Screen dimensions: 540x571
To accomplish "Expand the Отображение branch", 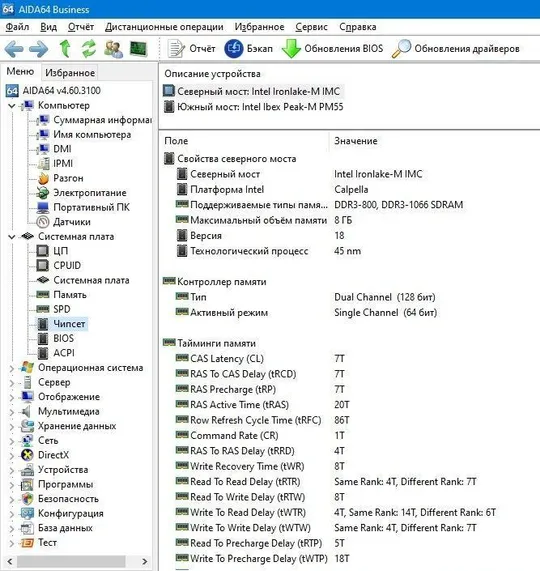I will click(x=12, y=397).
